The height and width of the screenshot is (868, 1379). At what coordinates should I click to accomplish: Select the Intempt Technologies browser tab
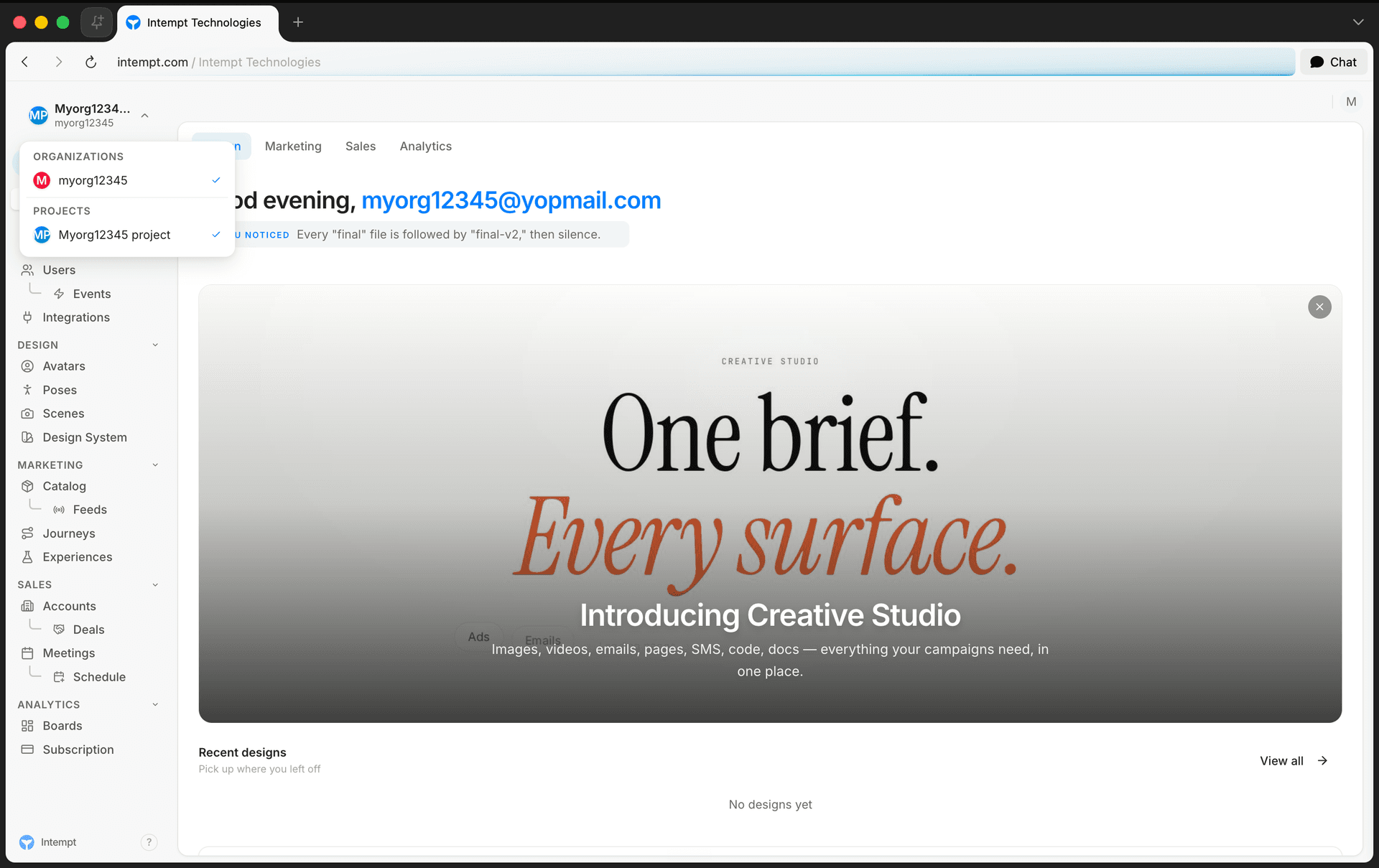198,23
